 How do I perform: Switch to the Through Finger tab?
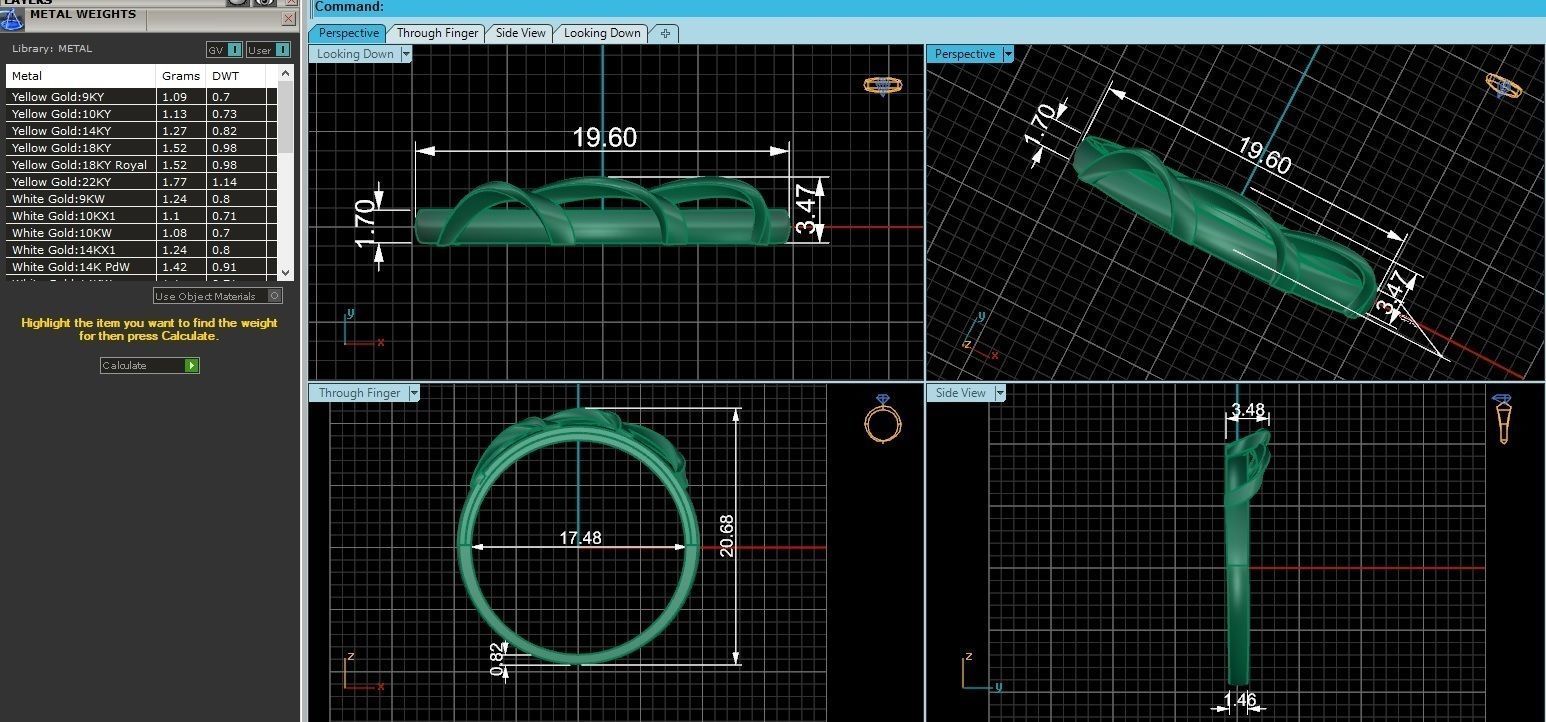437,33
